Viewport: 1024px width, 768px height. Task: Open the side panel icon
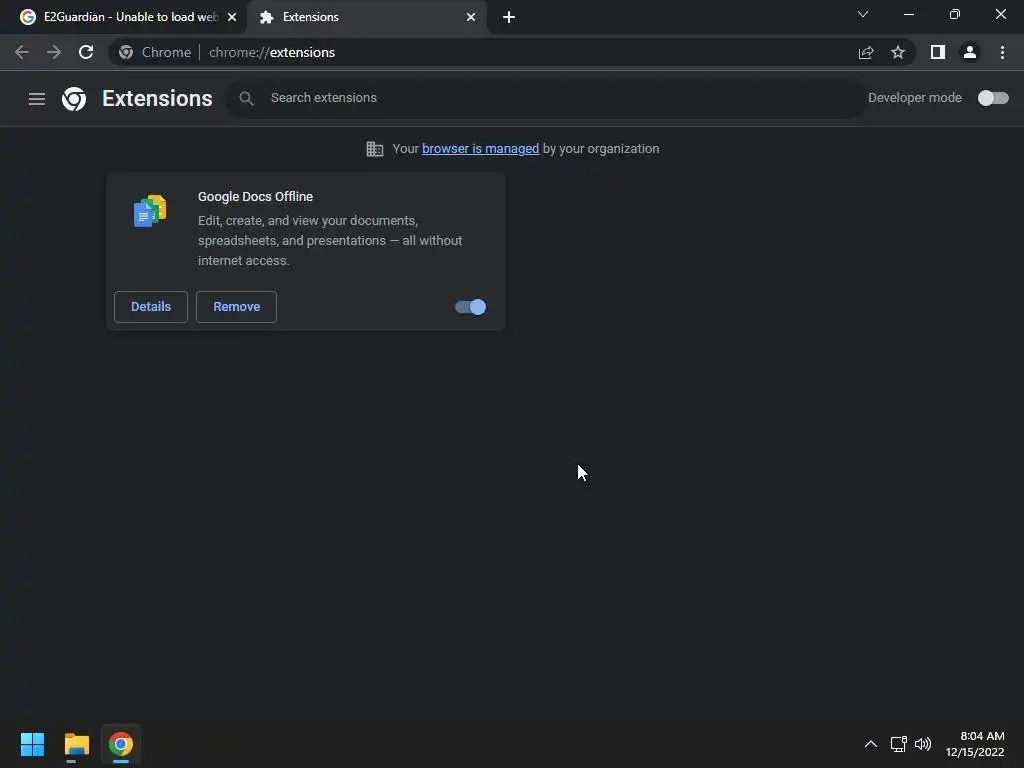(938, 52)
